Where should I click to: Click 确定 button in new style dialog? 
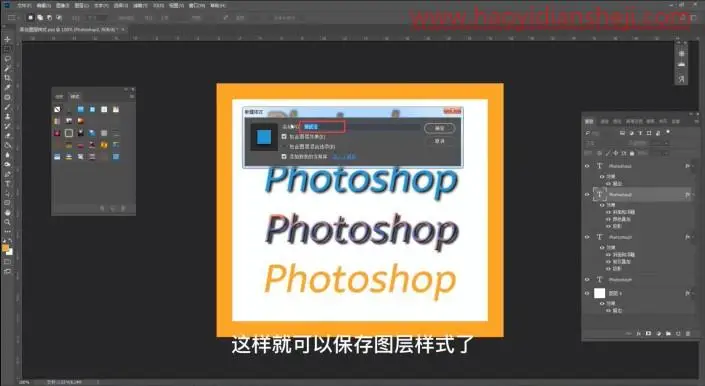click(x=439, y=129)
